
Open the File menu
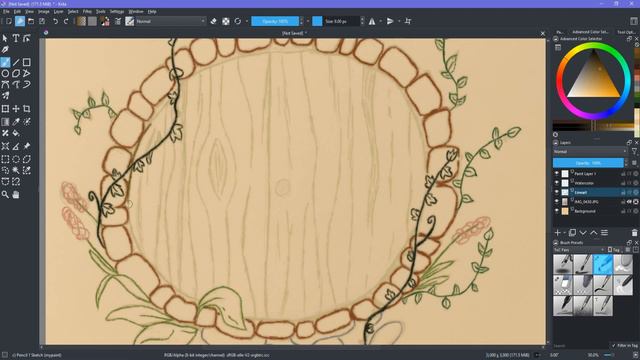click(x=6, y=12)
